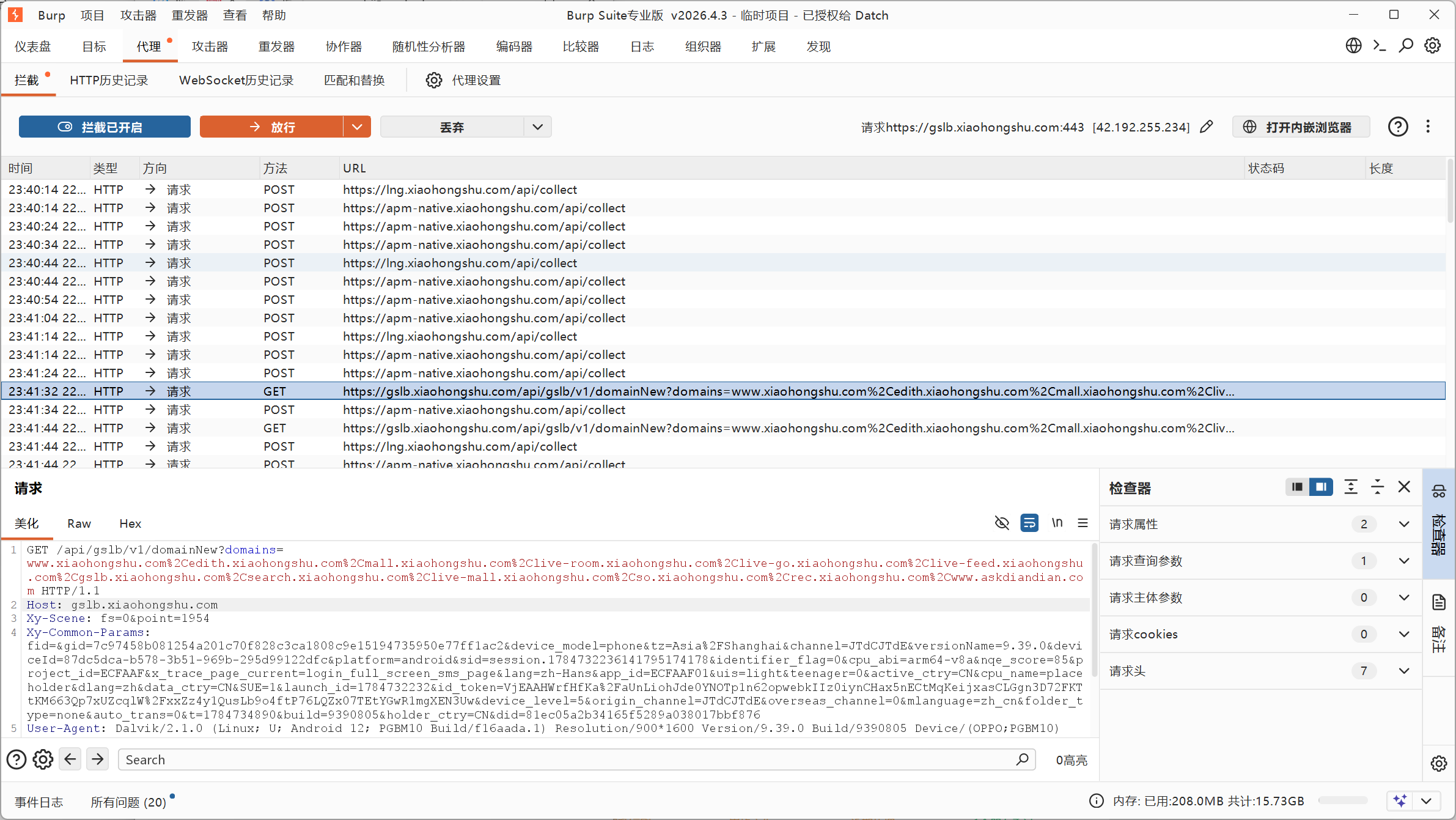
Task: Click the search bar help icon
Action: 17,759
